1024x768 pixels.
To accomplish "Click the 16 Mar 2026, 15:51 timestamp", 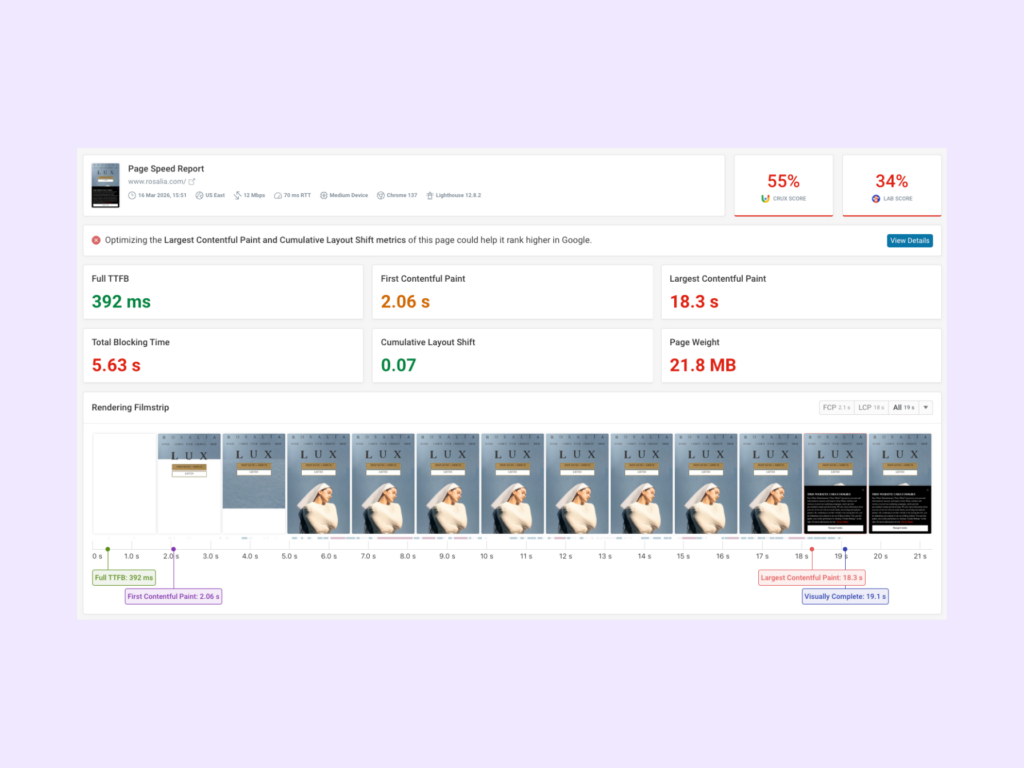I will point(162,195).
